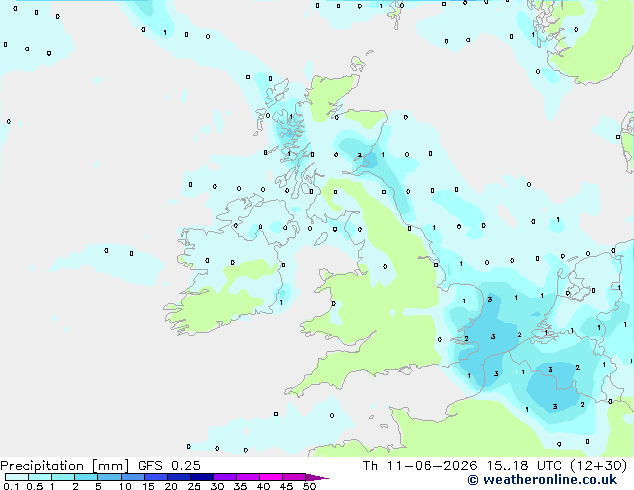The image size is (634, 490).
Task: Click the 0.1 to 0.5 mm legend swatch
Action: tap(17, 477)
